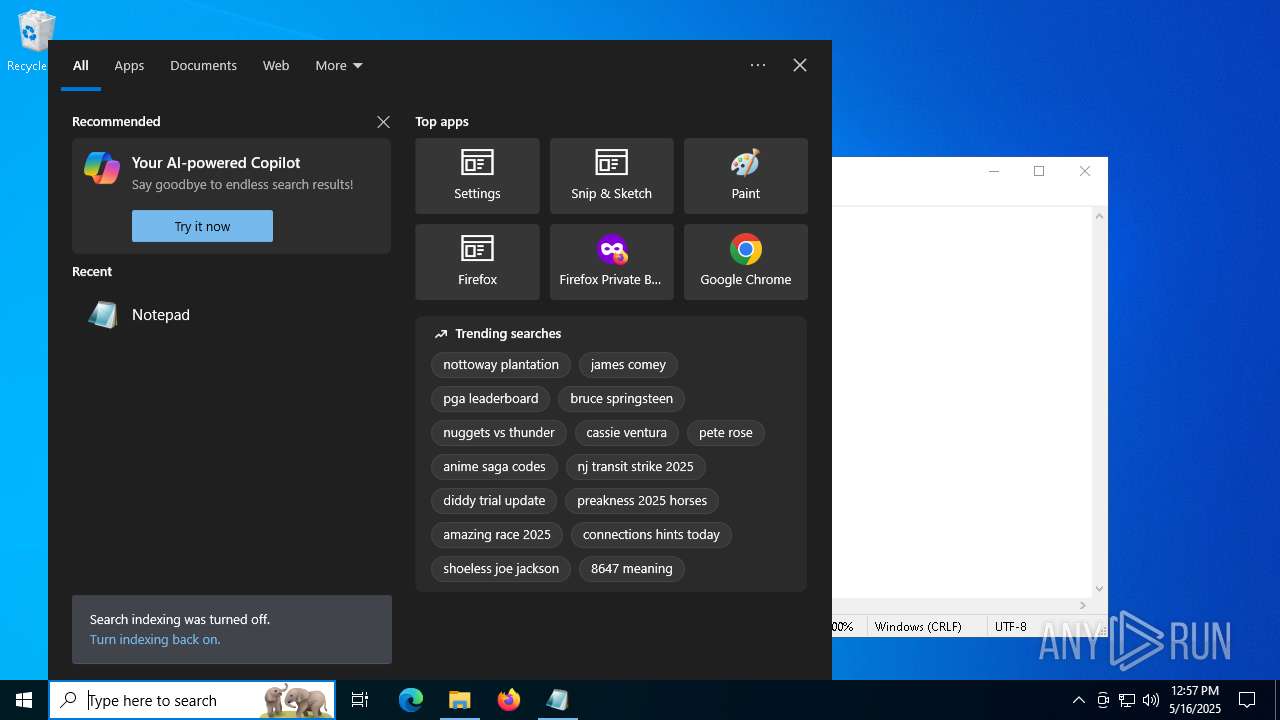
Task: Open Task View from taskbar
Action: tap(360, 700)
